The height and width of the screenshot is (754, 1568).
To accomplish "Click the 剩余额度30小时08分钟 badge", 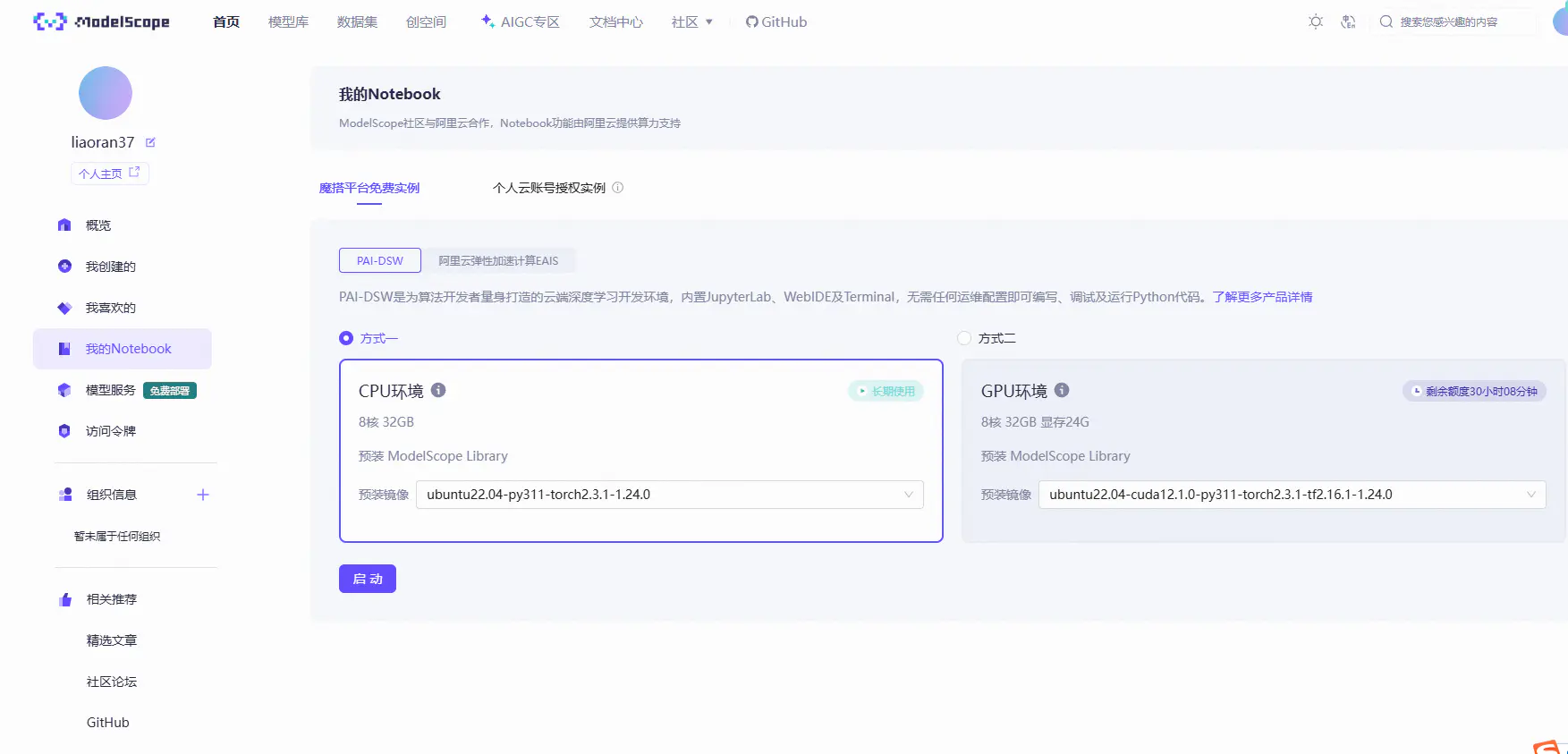I will point(1474,391).
